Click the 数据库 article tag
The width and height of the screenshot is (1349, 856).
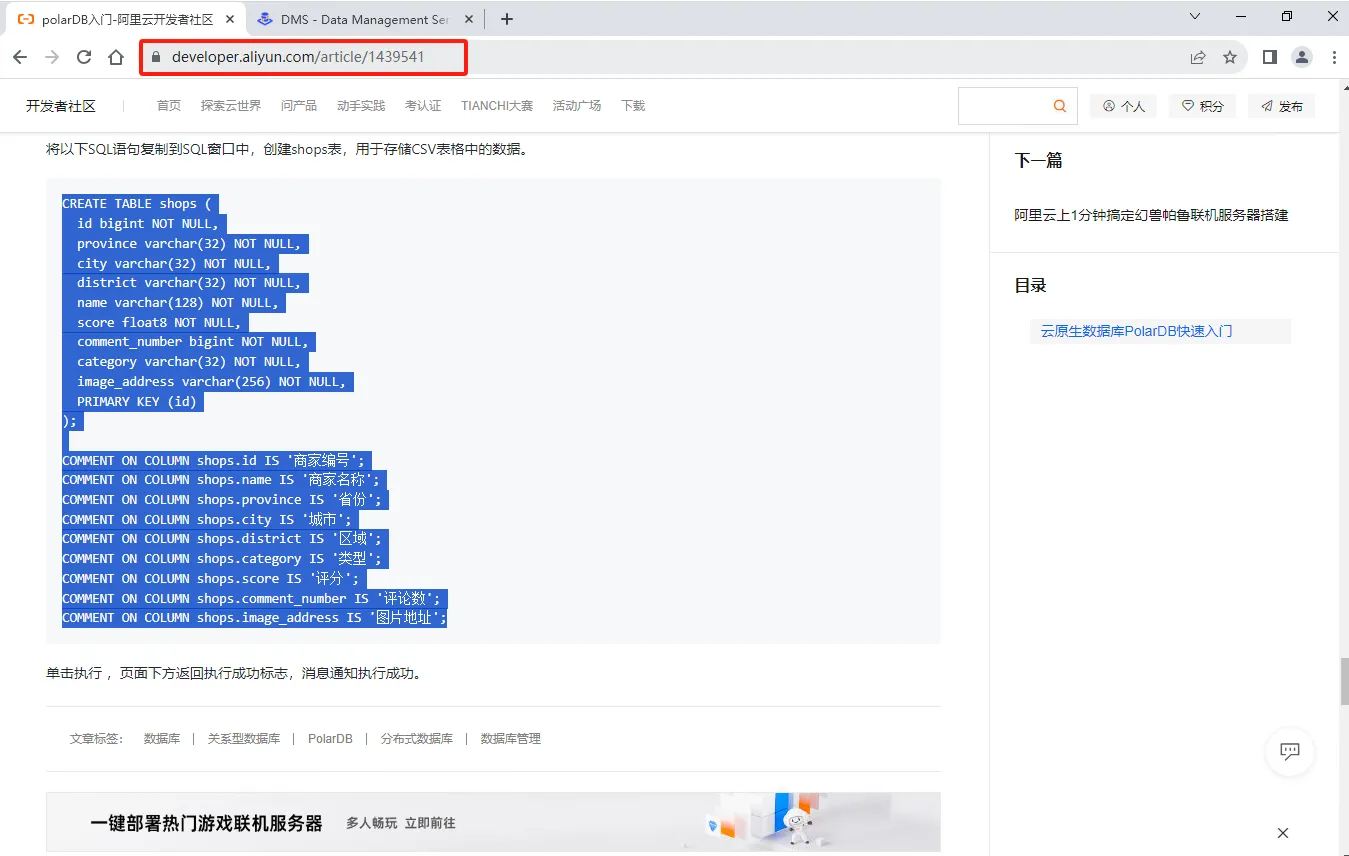[162, 739]
